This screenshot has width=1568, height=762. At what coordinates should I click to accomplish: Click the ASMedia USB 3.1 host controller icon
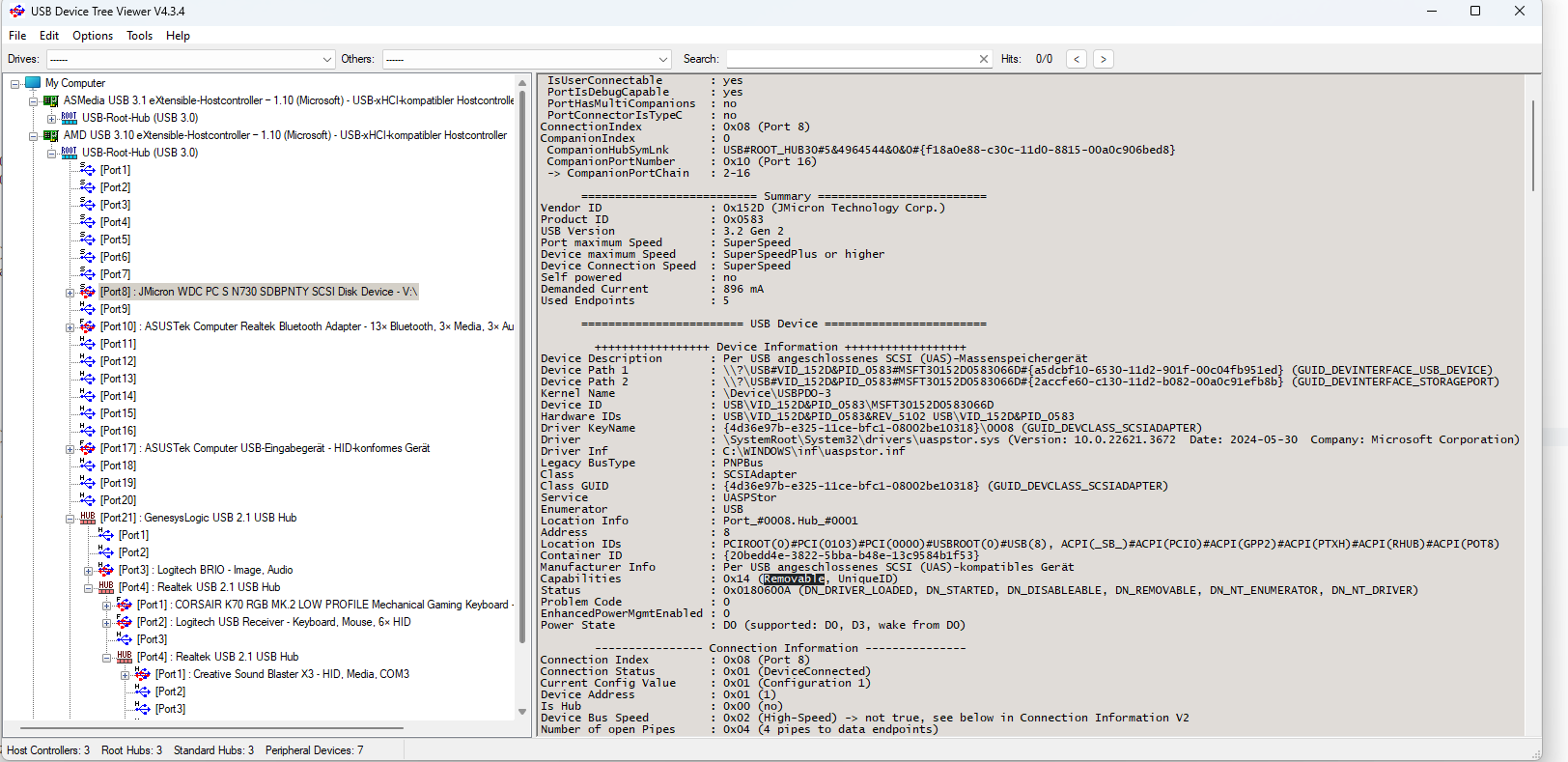pos(51,100)
